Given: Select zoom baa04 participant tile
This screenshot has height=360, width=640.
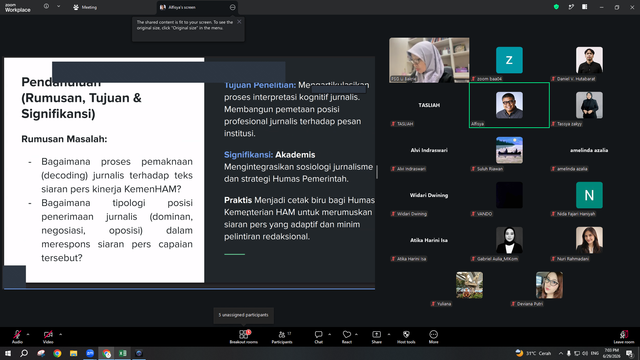Looking at the screenshot, I should pyautogui.click(x=509, y=60).
